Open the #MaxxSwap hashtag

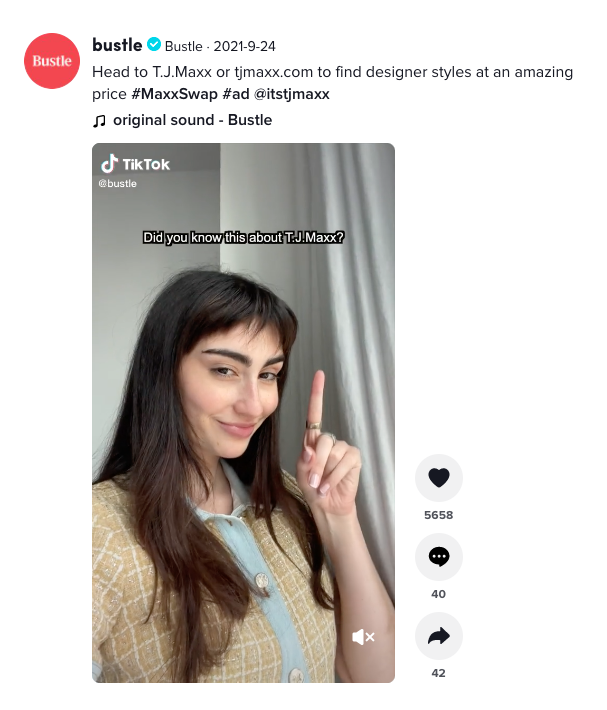tap(174, 94)
